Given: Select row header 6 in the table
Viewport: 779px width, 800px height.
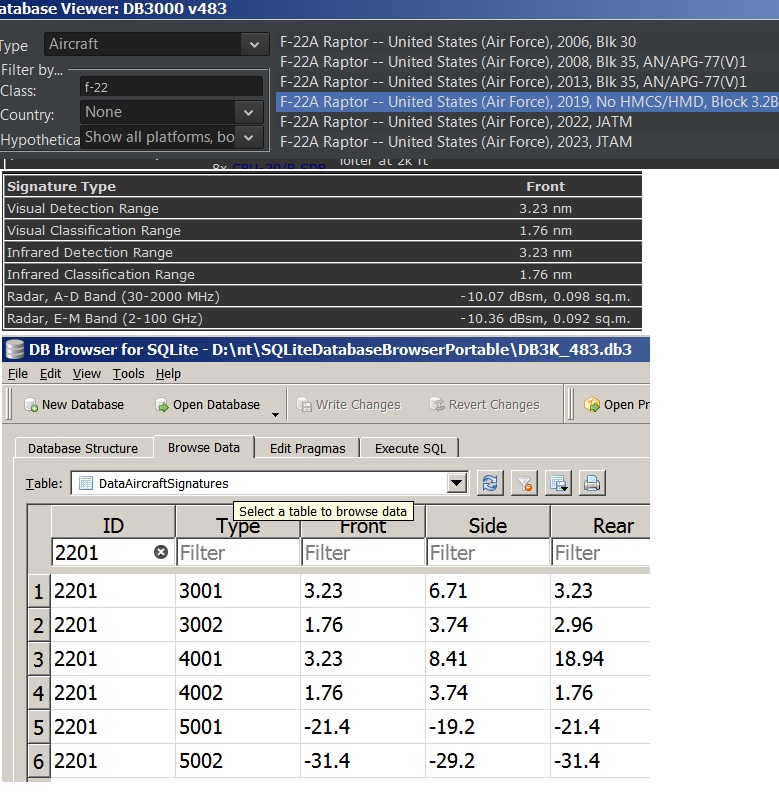Looking at the screenshot, I should coord(39,761).
